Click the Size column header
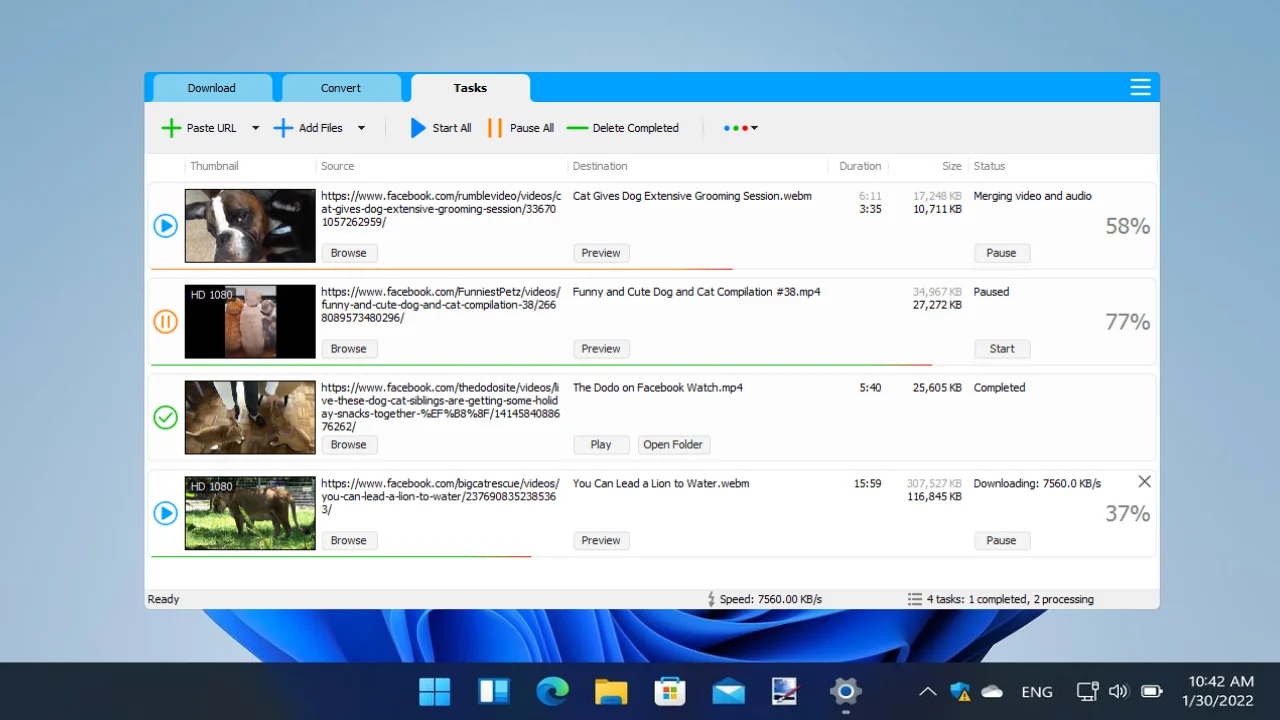The height and width of the screenshot is (720, 1280). coord(951,166)
